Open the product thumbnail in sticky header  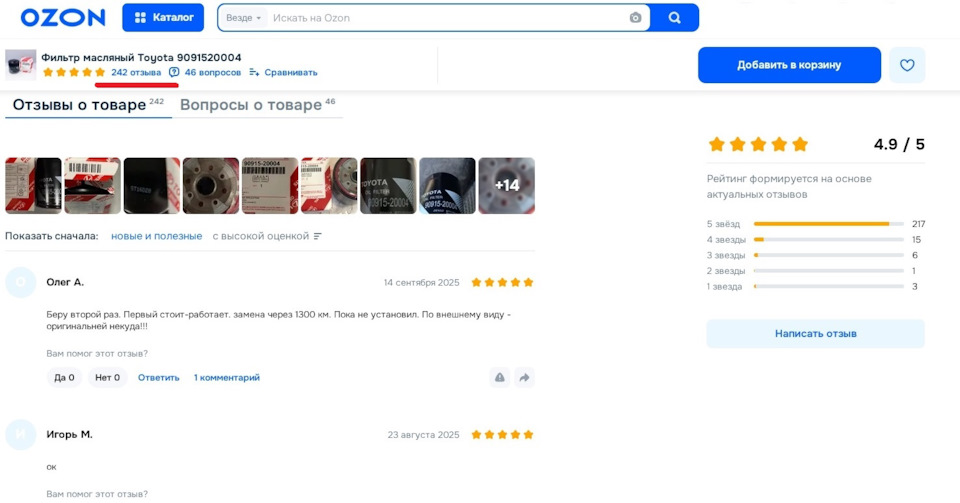[21, 64]
